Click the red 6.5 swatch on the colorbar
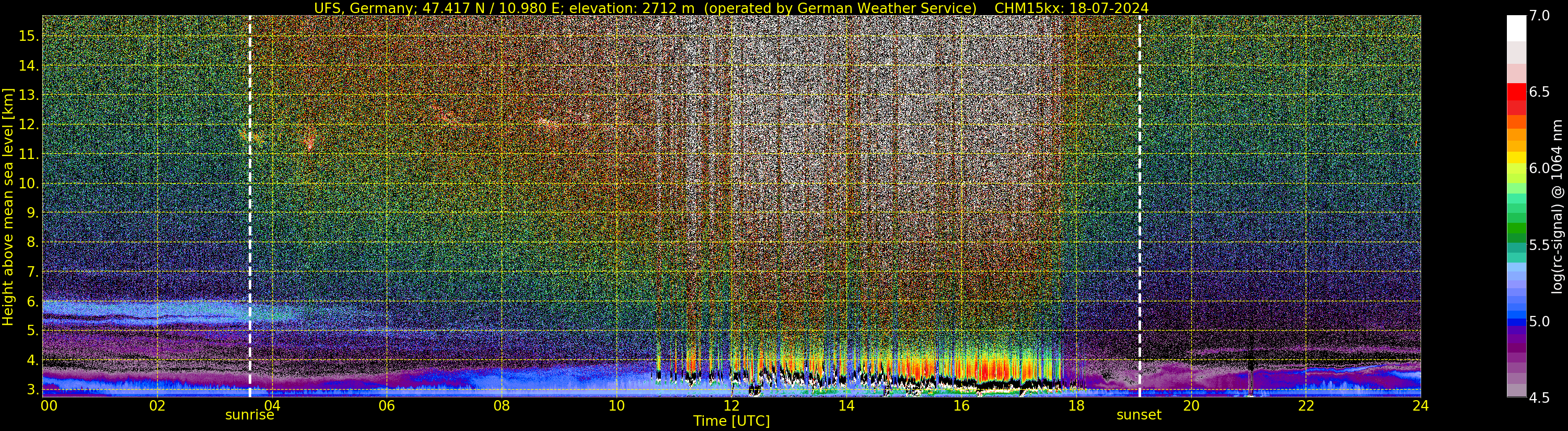This screenshot has height=431, width=1568. [1516, 92]
